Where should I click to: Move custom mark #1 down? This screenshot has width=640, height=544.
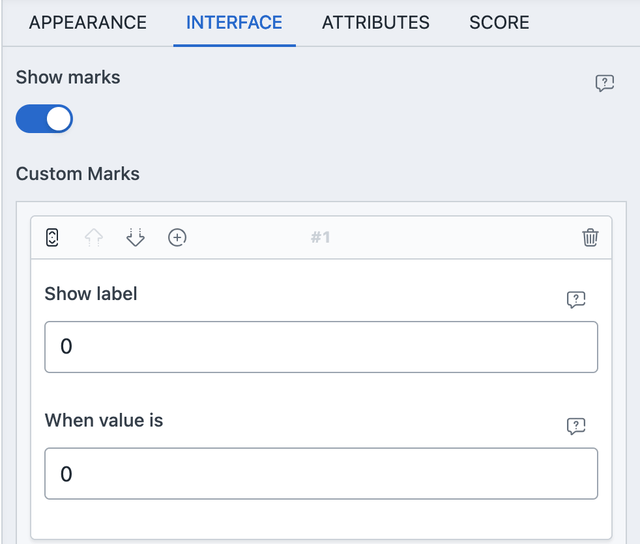click(136, 238)
